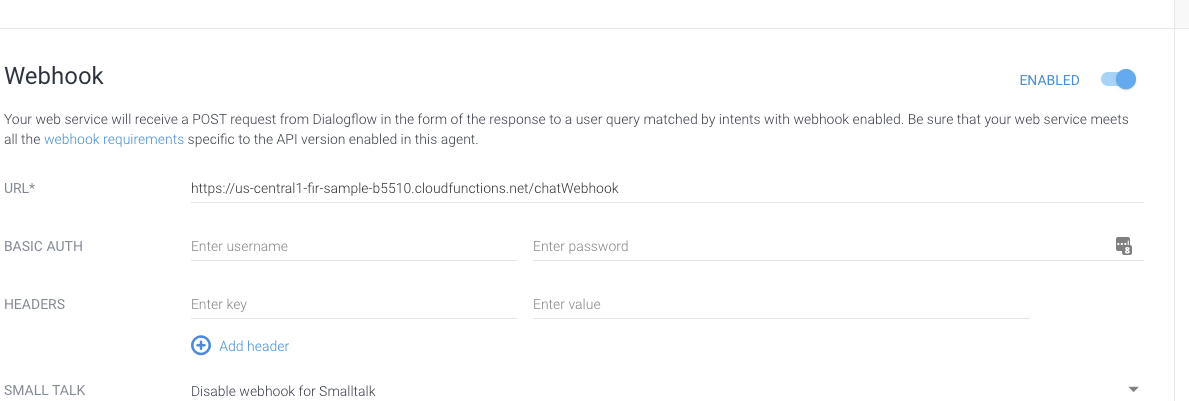Click the plus circle Add header icon
The image size is (1189, 401).
coord(201,346)
